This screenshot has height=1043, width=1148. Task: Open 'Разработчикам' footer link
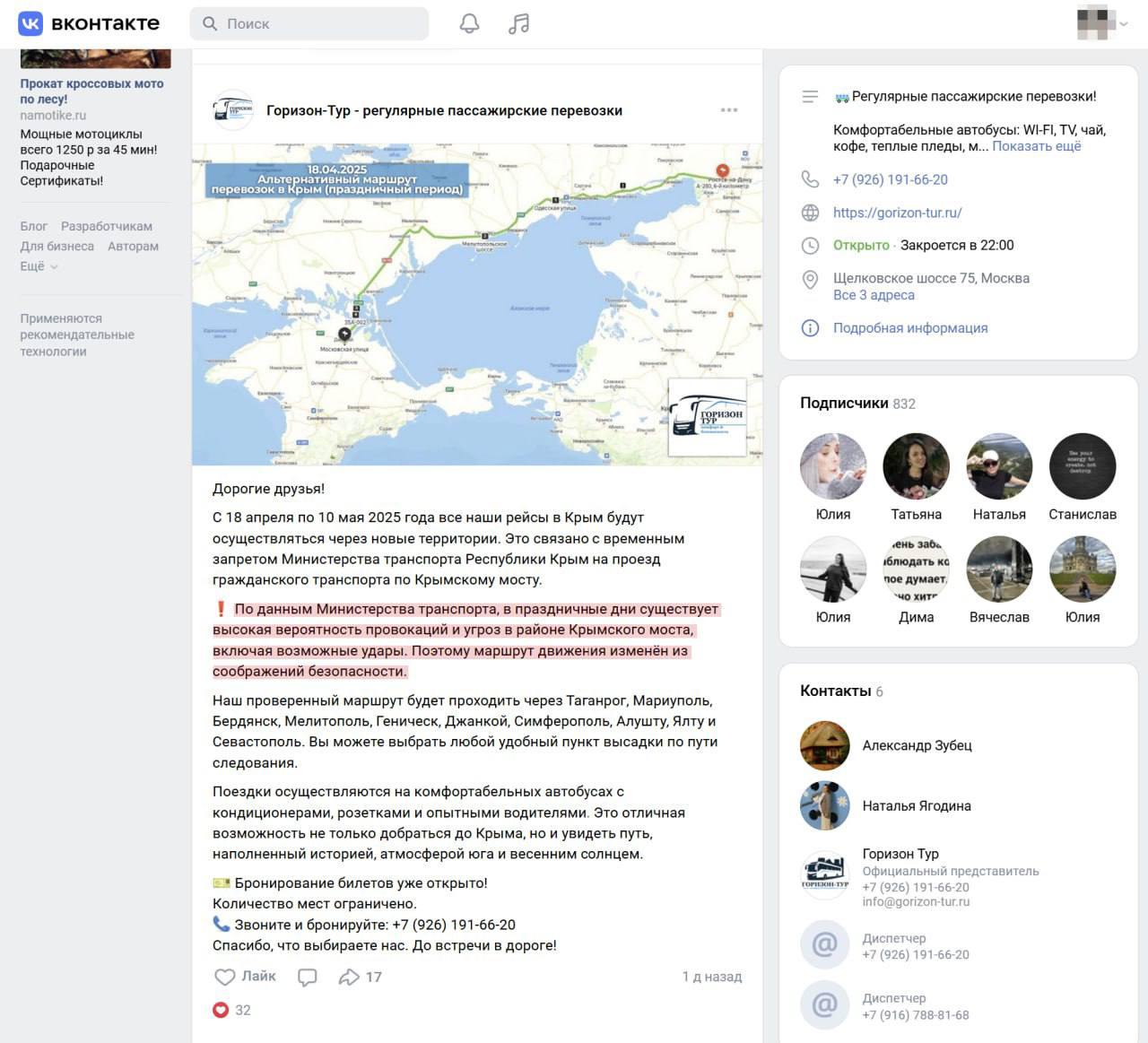[x=106, y=226]
